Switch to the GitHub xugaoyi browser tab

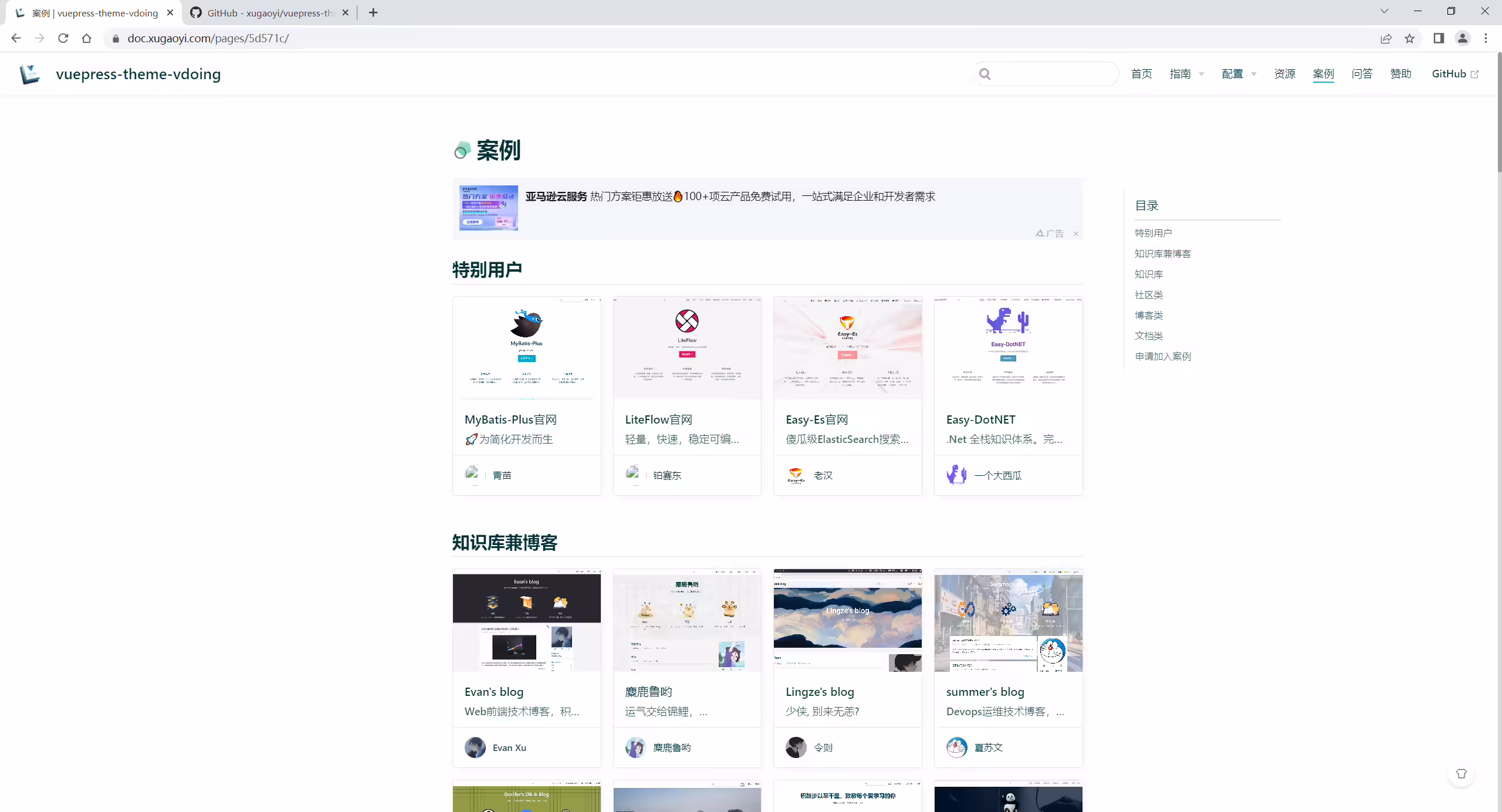coord(270,12)
